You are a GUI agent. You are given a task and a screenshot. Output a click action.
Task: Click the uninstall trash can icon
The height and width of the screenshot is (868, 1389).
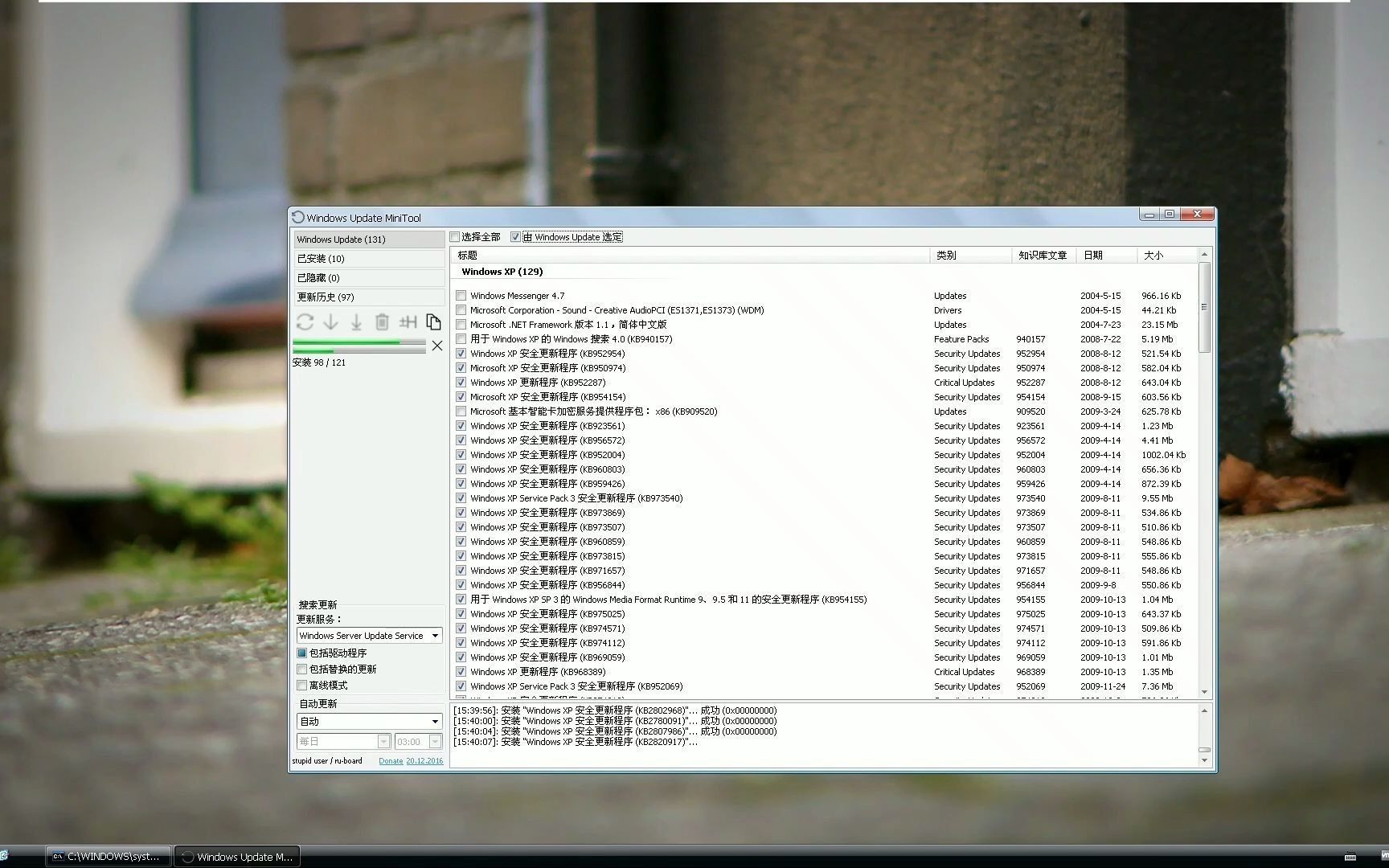pos(382,322)
